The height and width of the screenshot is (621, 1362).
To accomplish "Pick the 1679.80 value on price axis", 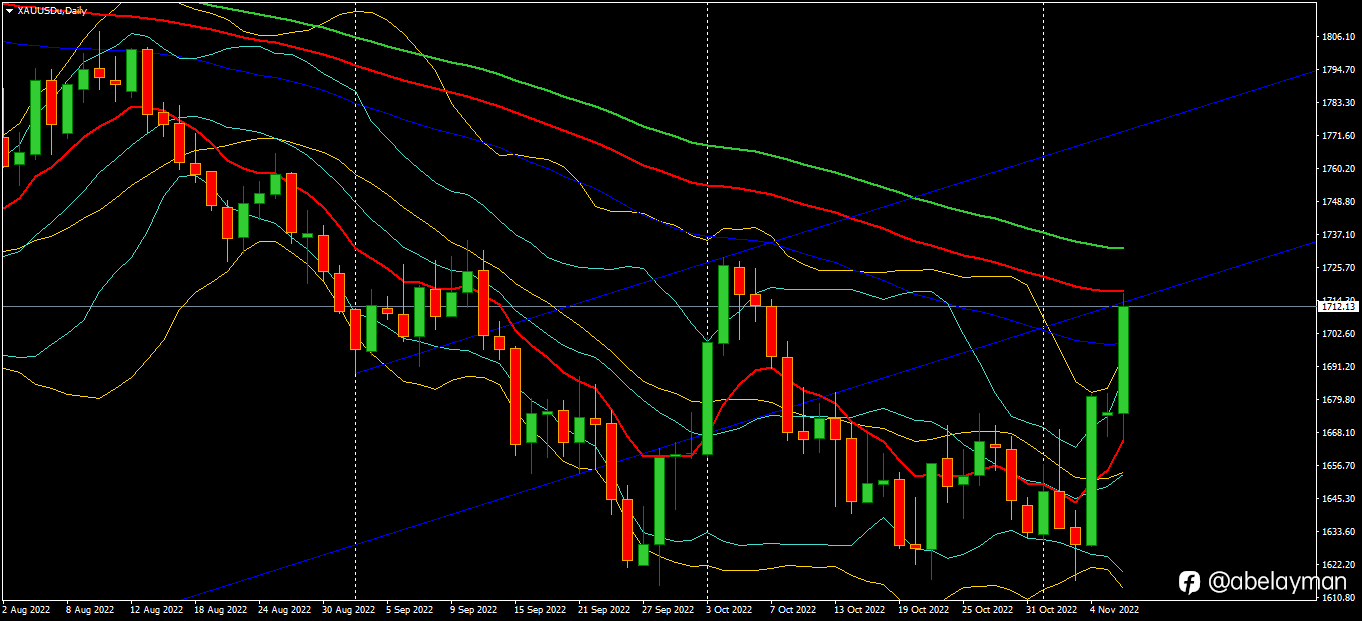I will (x=1337, y=400).
